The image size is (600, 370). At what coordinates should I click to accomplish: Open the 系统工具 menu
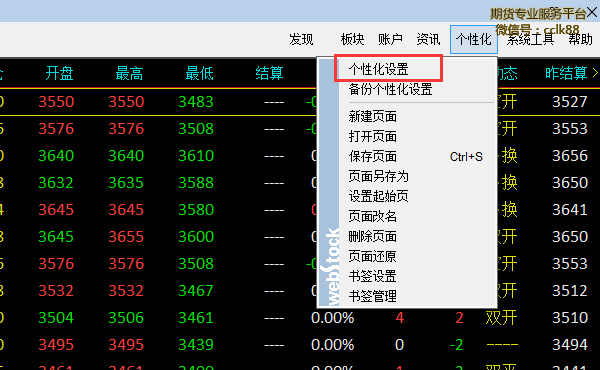point(530,39)
